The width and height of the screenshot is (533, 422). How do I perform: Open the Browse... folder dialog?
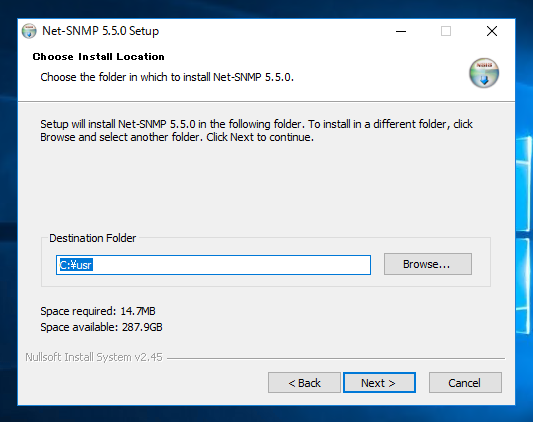coord(428,264)
